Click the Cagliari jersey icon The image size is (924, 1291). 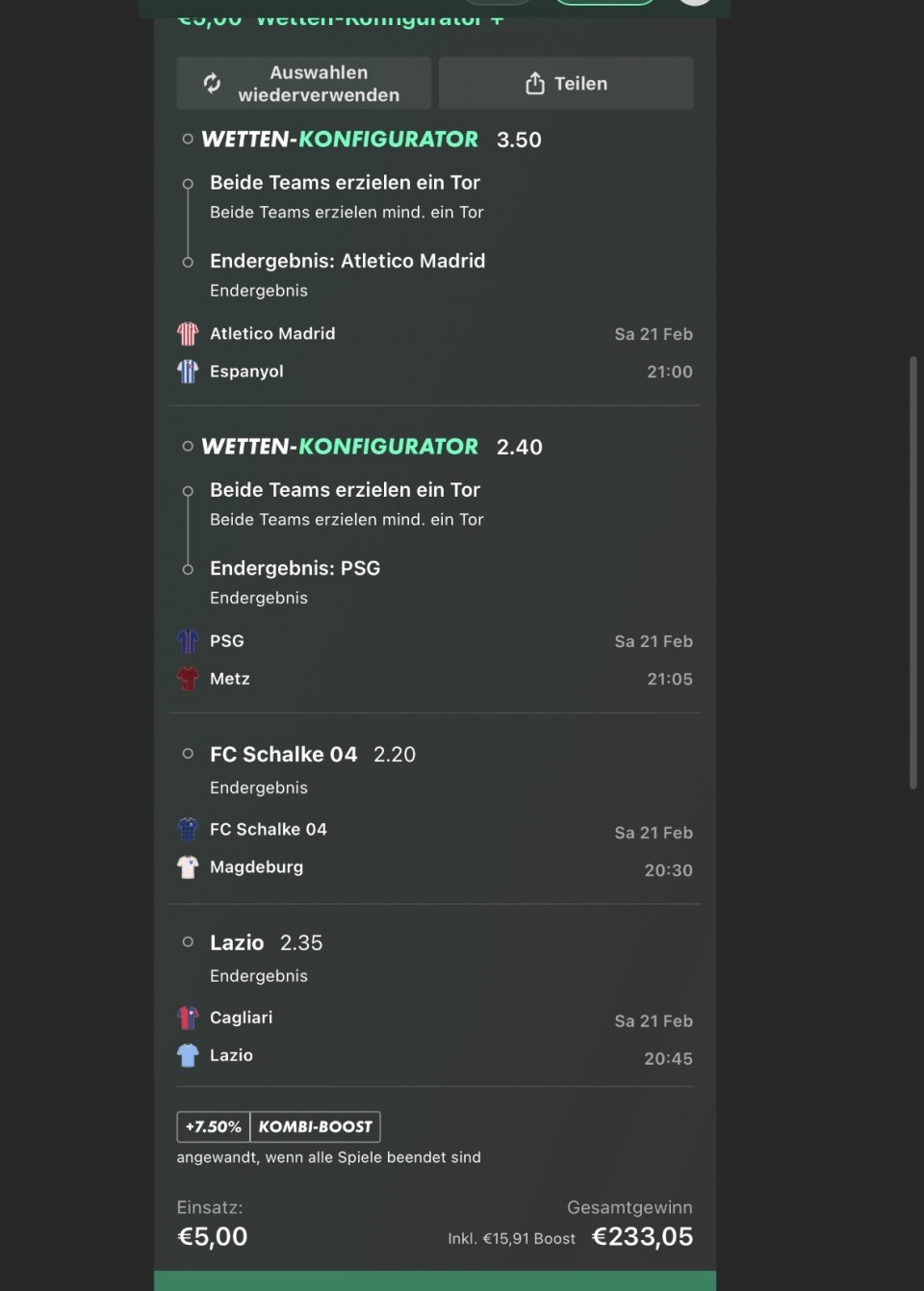[x=188, y=1018]
